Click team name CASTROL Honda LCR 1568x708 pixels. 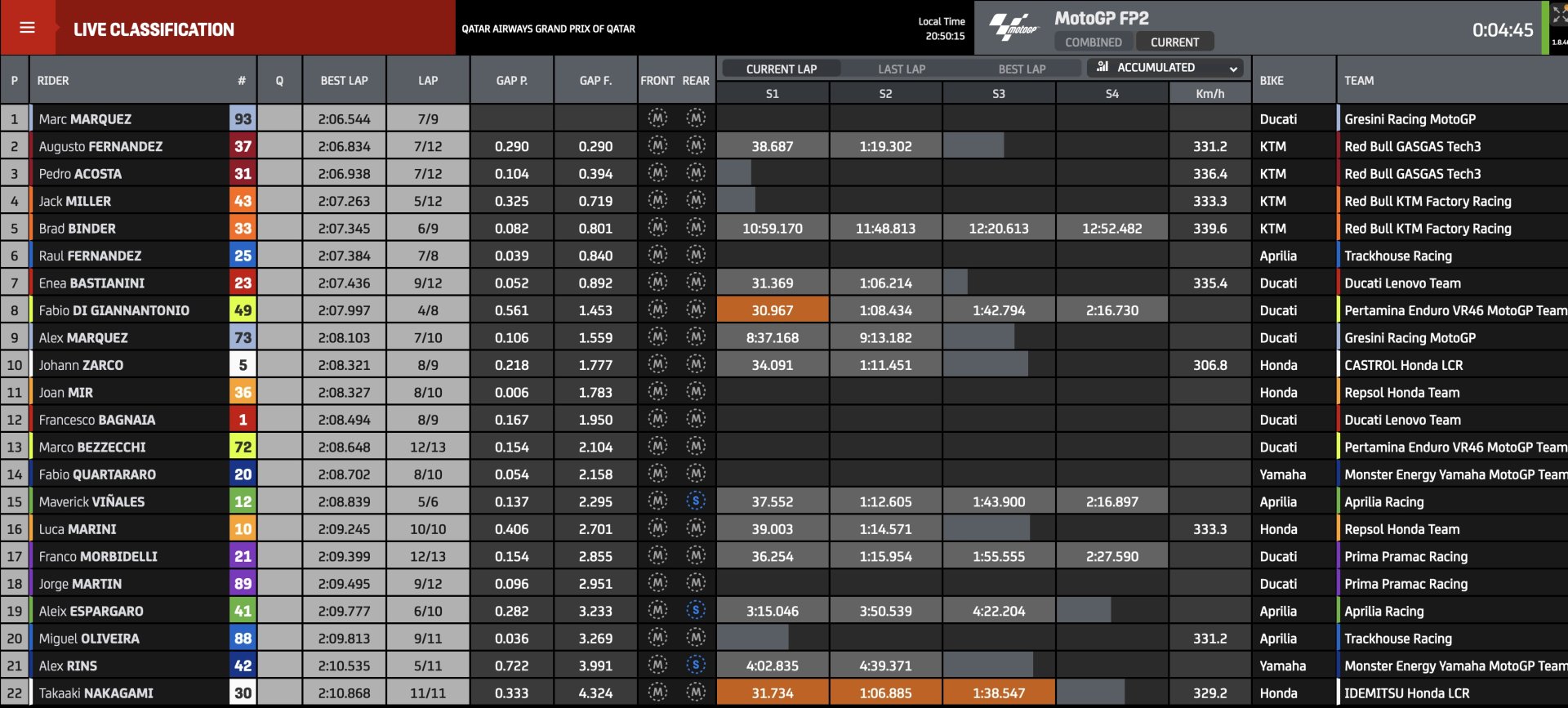point(1403,364)
